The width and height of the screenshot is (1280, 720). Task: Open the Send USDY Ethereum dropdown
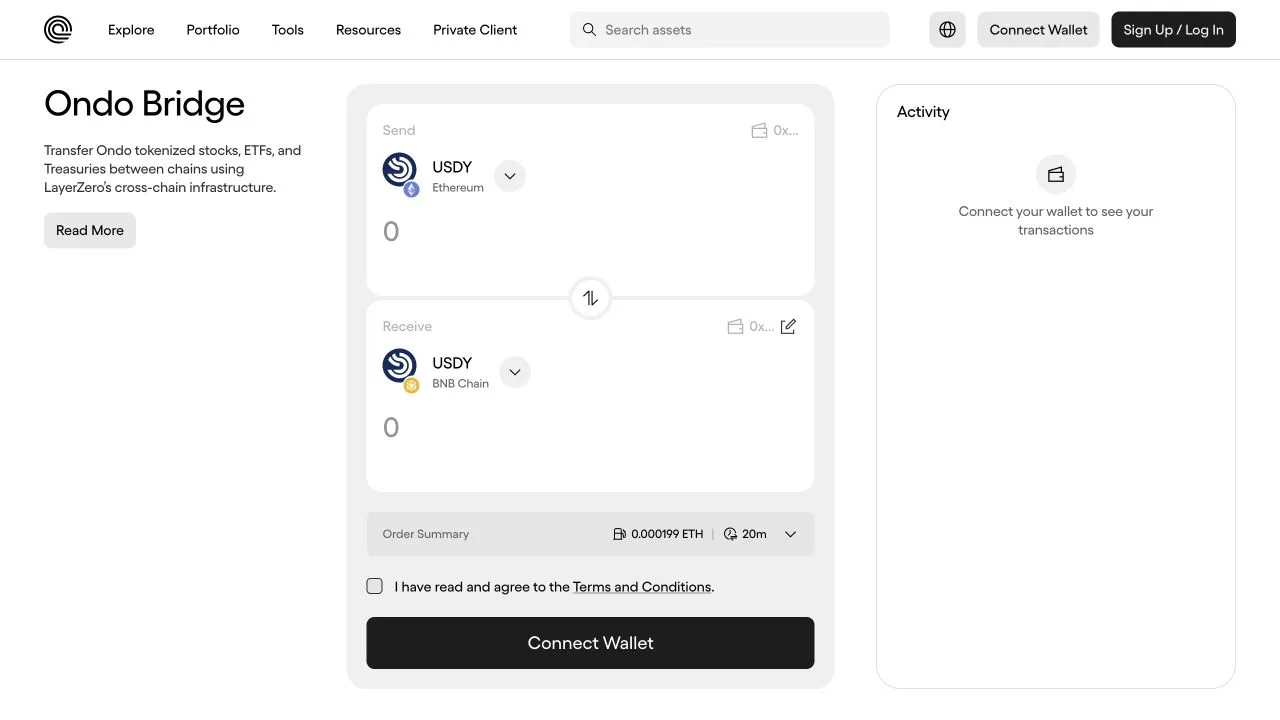pyautogui.click(x=510, y=176)
